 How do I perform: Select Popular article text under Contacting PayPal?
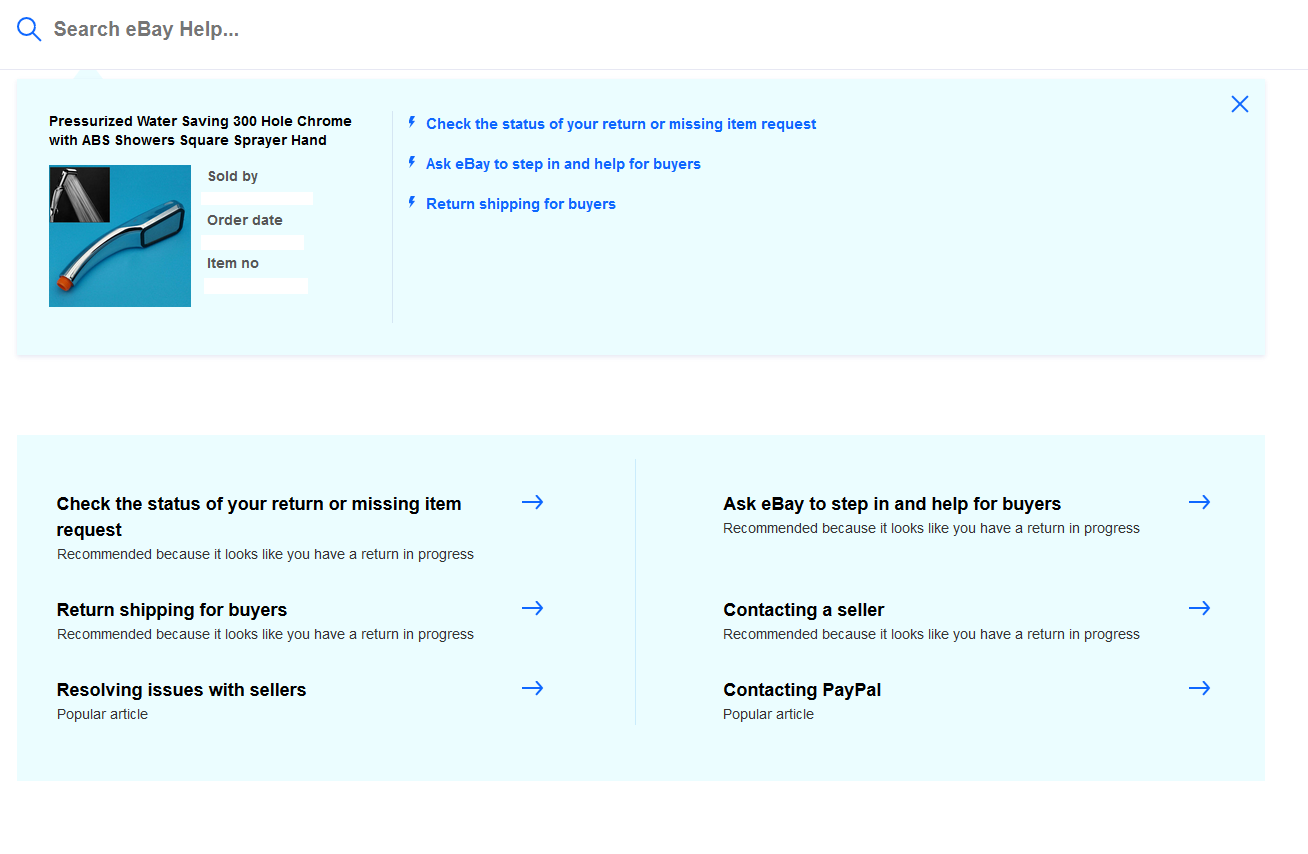(x=768, y=714)
